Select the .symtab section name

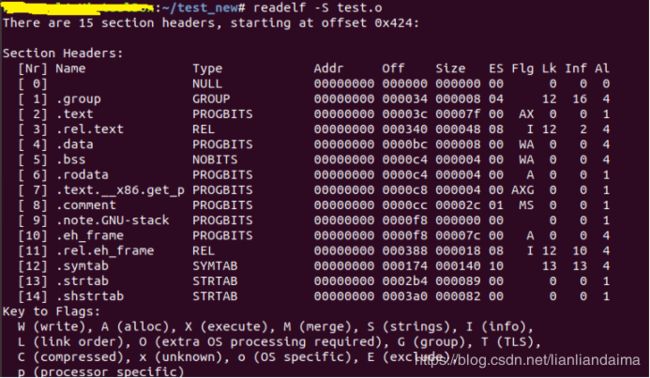click(x=82, y=266)
